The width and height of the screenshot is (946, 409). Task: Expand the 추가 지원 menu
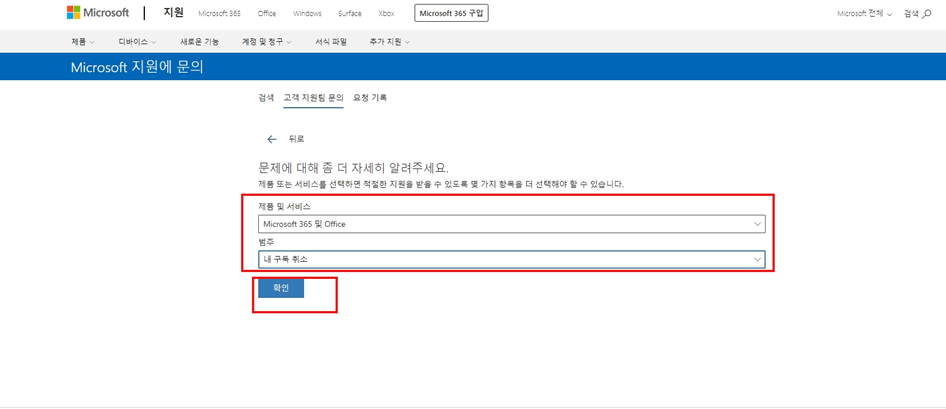tap(390, 42)
